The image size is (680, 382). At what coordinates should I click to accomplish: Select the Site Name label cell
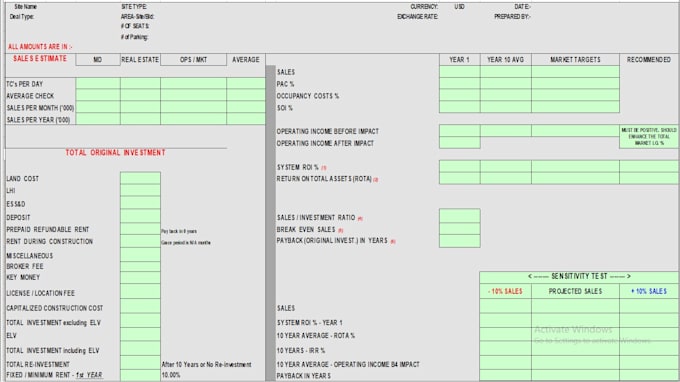(x=25, y=7)
